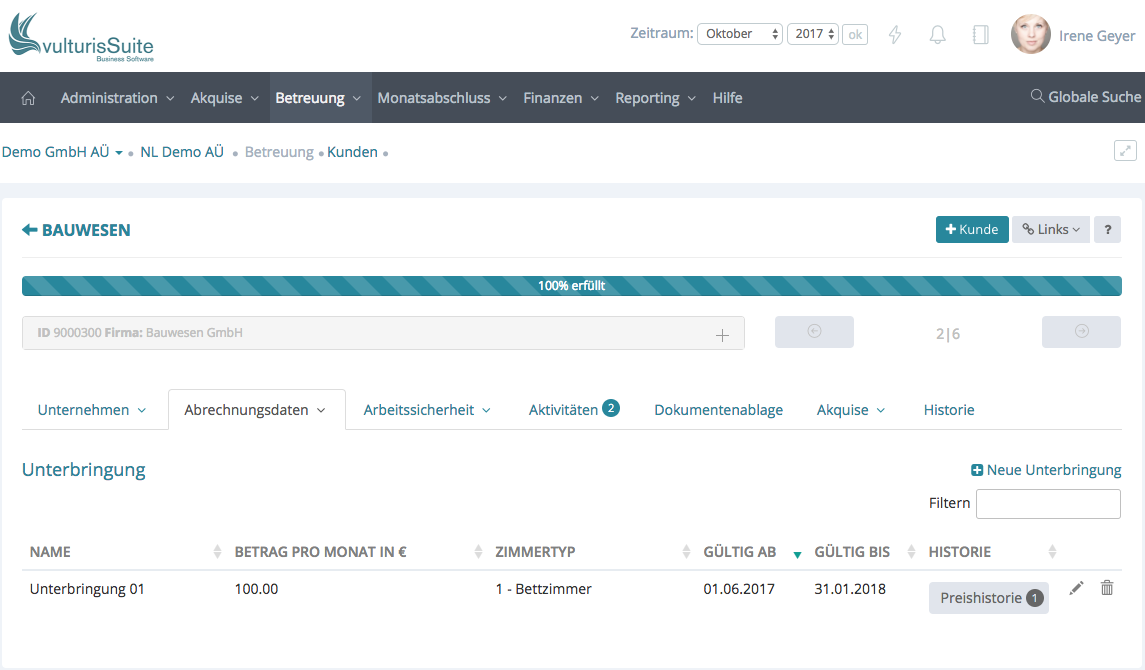Open the month dropdown showing Oktober

[740, 34]
